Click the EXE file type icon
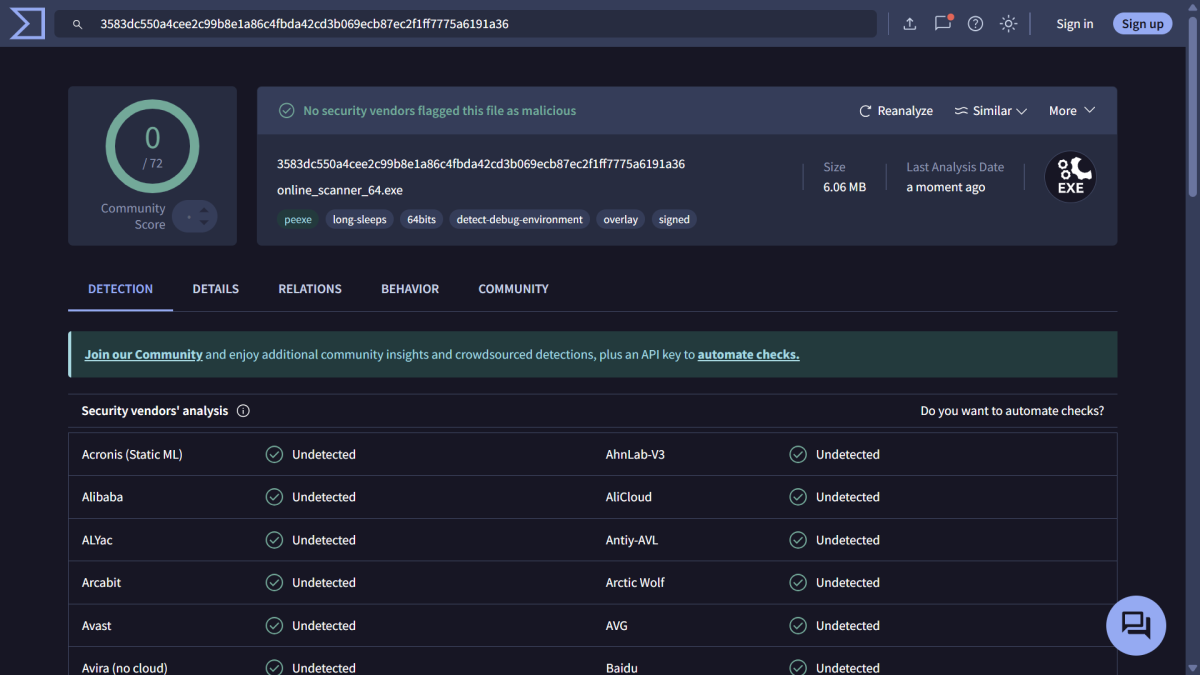Image resolution: width=1200 pixels, height=675 pixels. (x=1070, y=177)
